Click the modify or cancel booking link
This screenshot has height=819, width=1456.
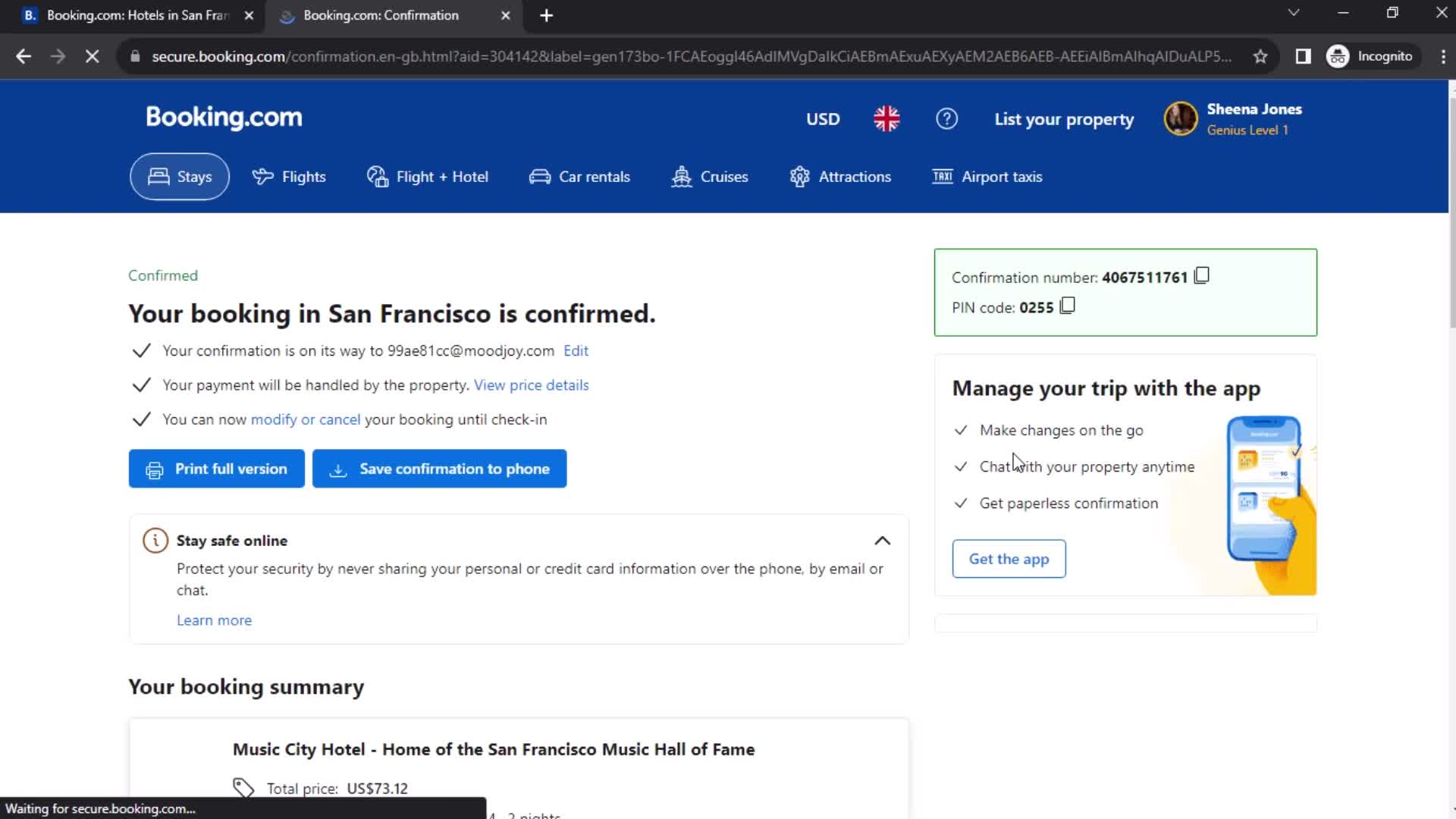coord(305,419)
